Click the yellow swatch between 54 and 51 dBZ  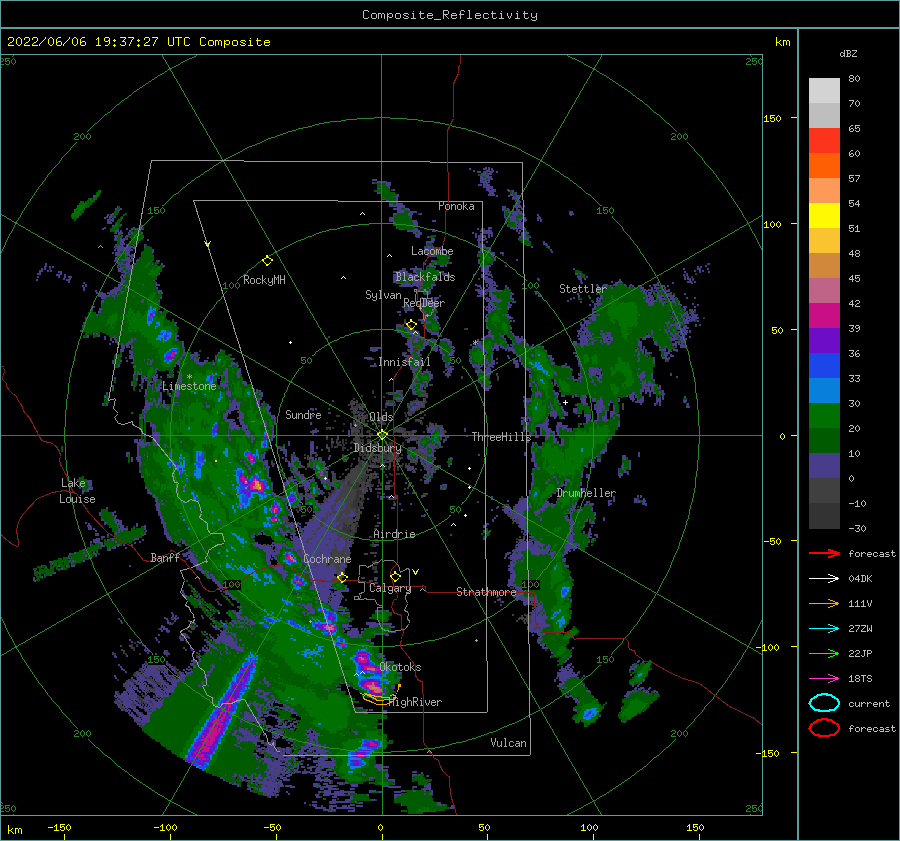coord(824,216)
